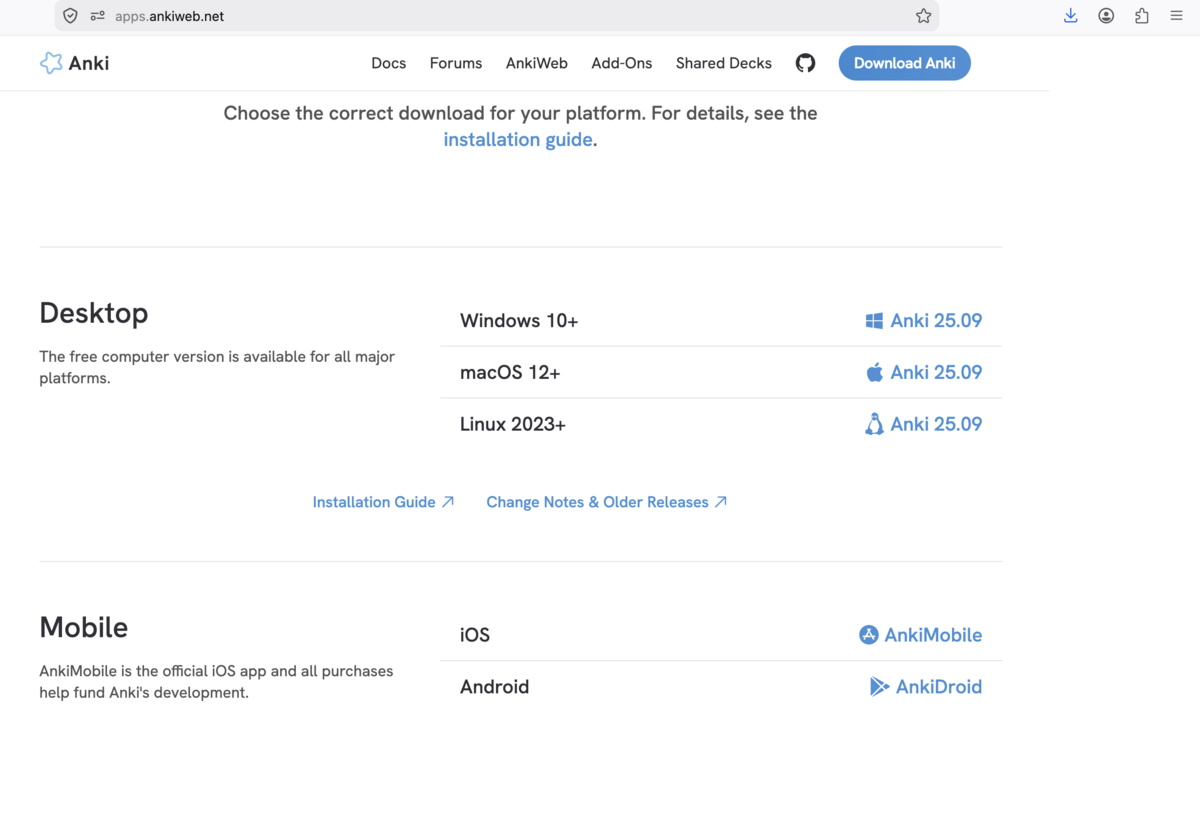Click the arrow icon after Installation Guide
Image resolution: width=1200 pixels, height=832 pixels.
pos(448,502)
